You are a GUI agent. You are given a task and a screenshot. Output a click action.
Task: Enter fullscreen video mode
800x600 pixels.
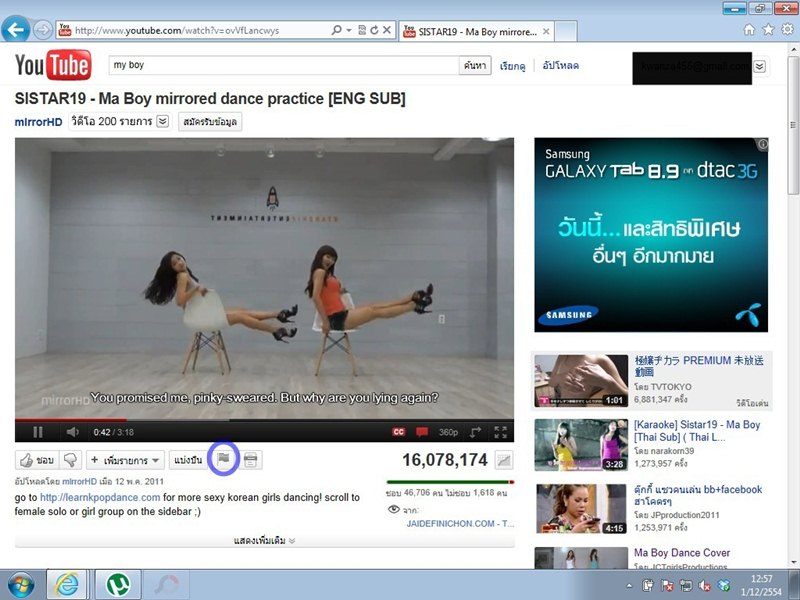501,432
